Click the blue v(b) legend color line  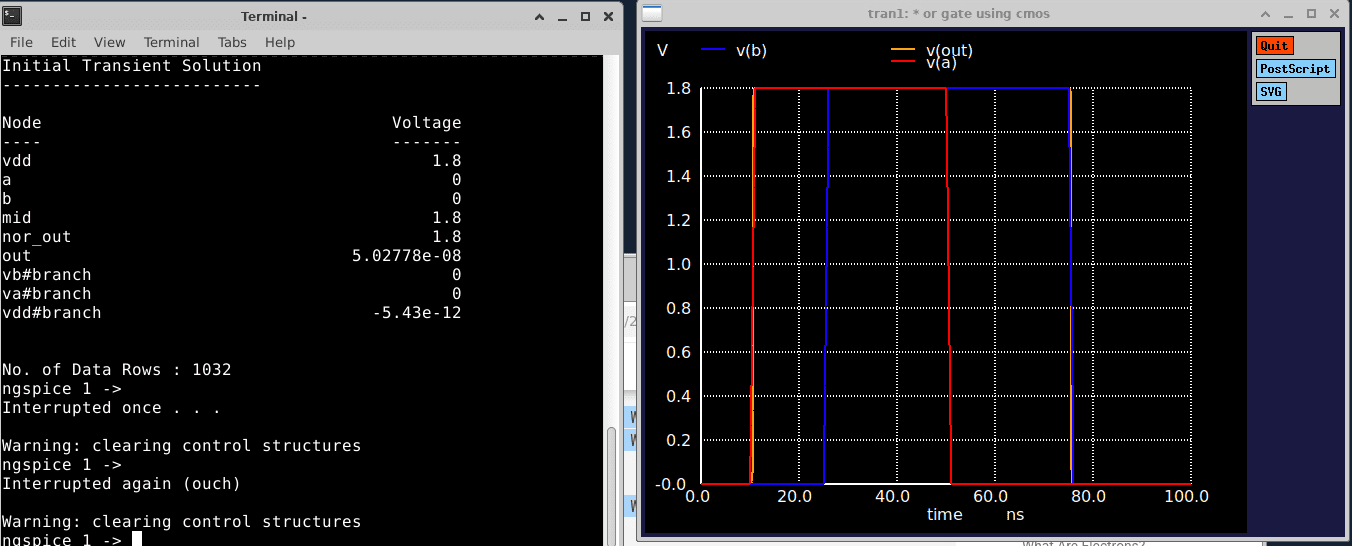coord(714,51)
